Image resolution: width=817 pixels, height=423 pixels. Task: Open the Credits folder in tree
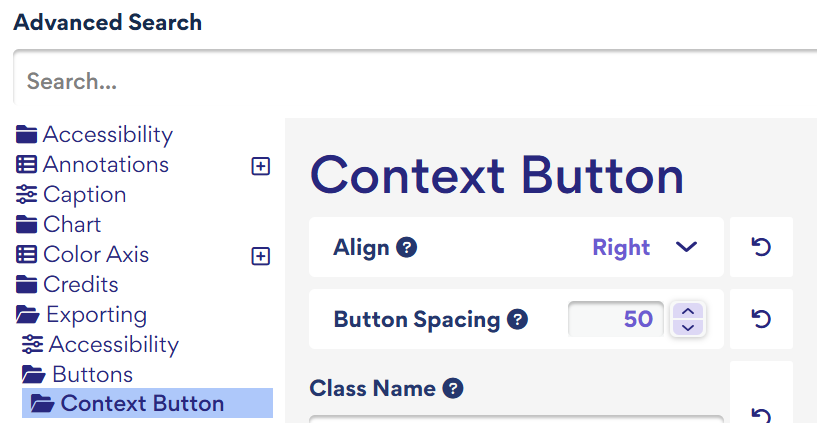[x=67, y=284]
